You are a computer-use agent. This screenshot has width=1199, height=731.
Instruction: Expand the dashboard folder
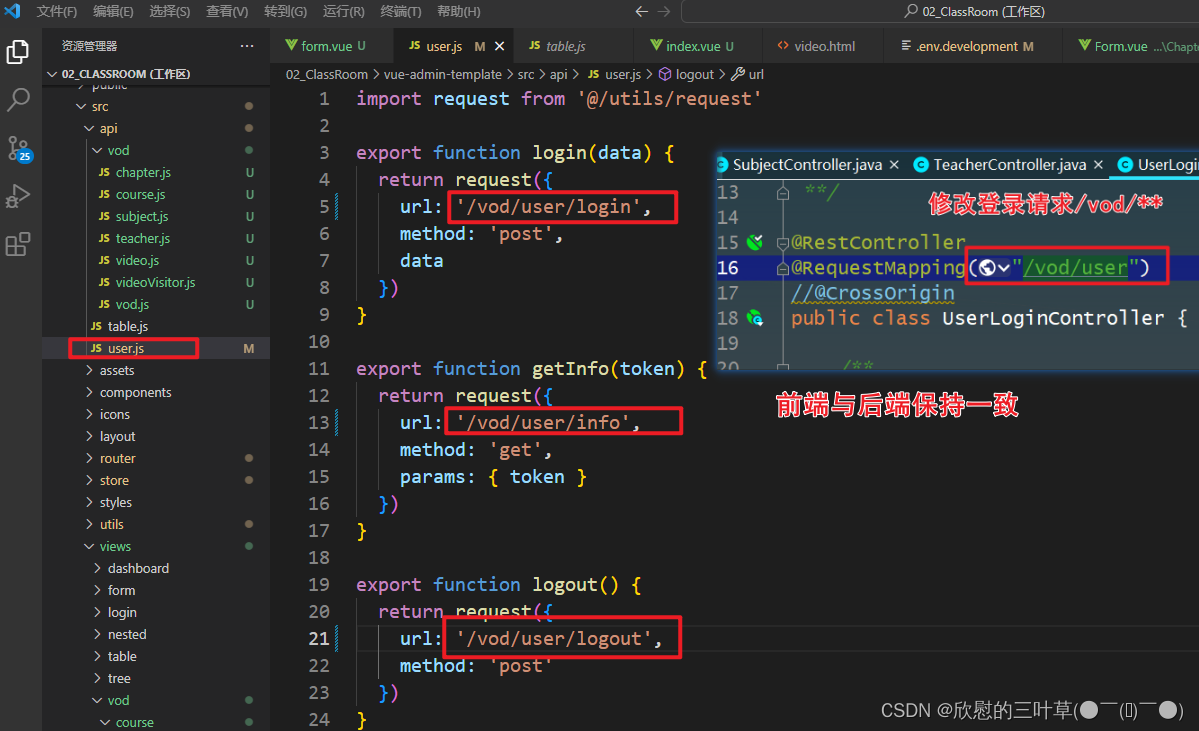pos(154,569)
